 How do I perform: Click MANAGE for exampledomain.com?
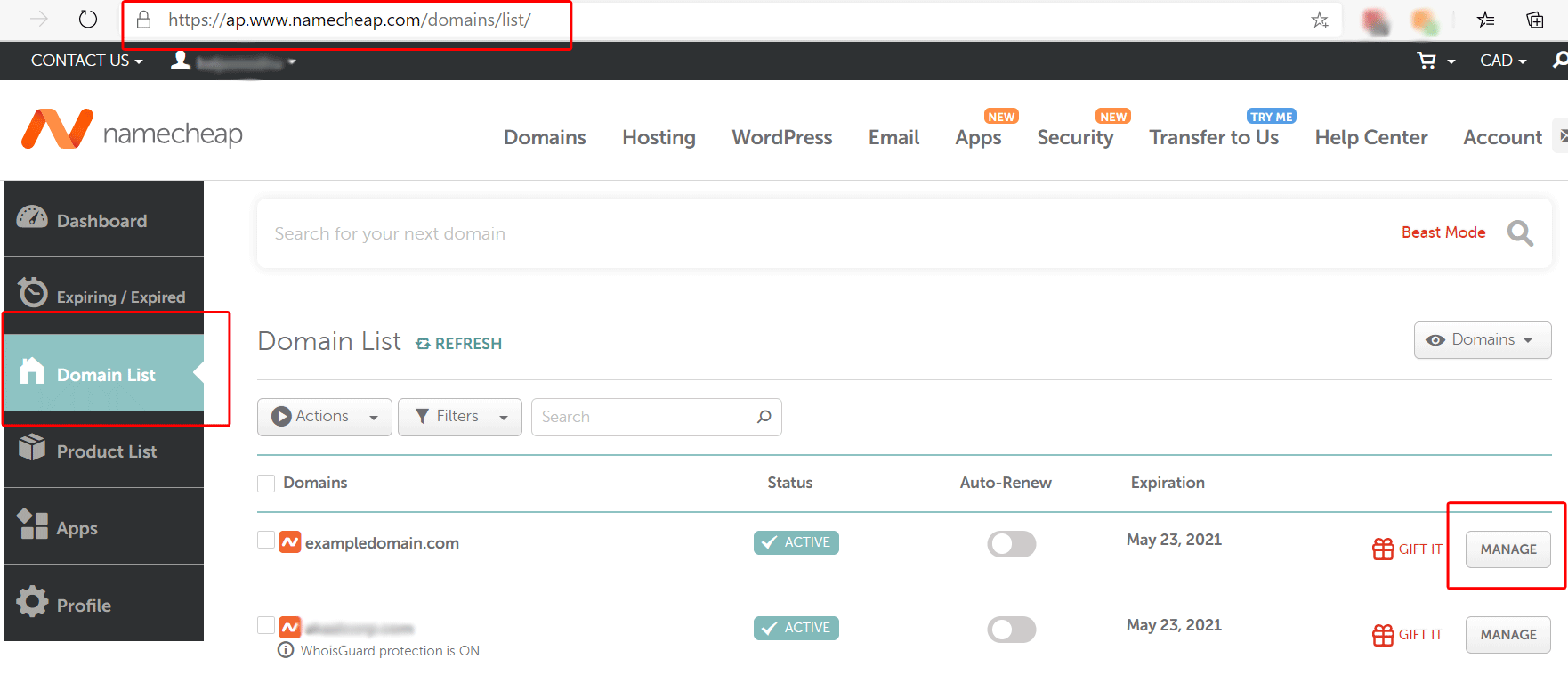click(x=1508, y=549)
